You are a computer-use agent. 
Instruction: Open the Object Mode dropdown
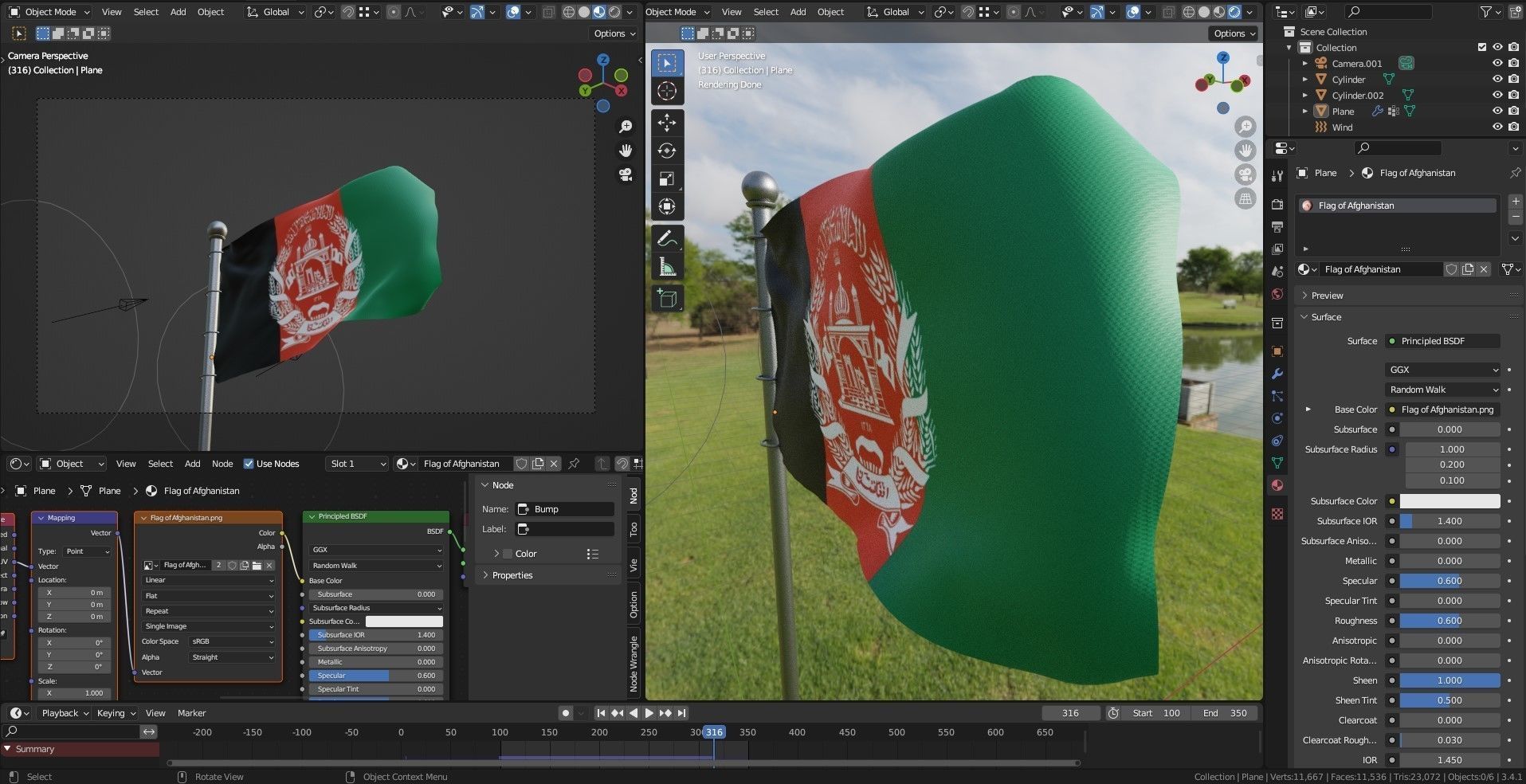click(48, 11)
